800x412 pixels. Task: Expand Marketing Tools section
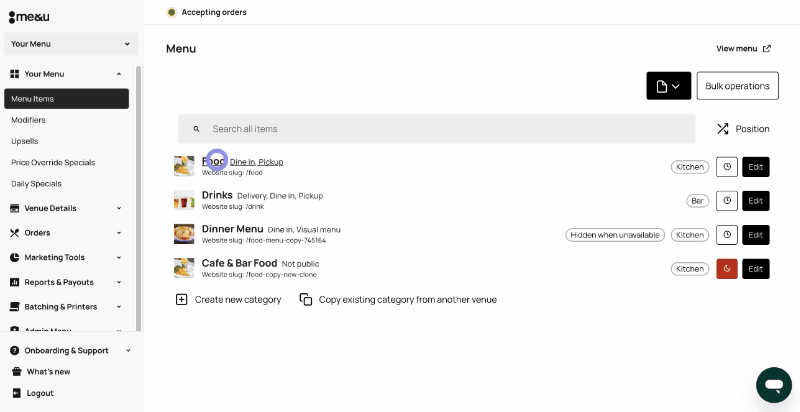click(66, 258)
